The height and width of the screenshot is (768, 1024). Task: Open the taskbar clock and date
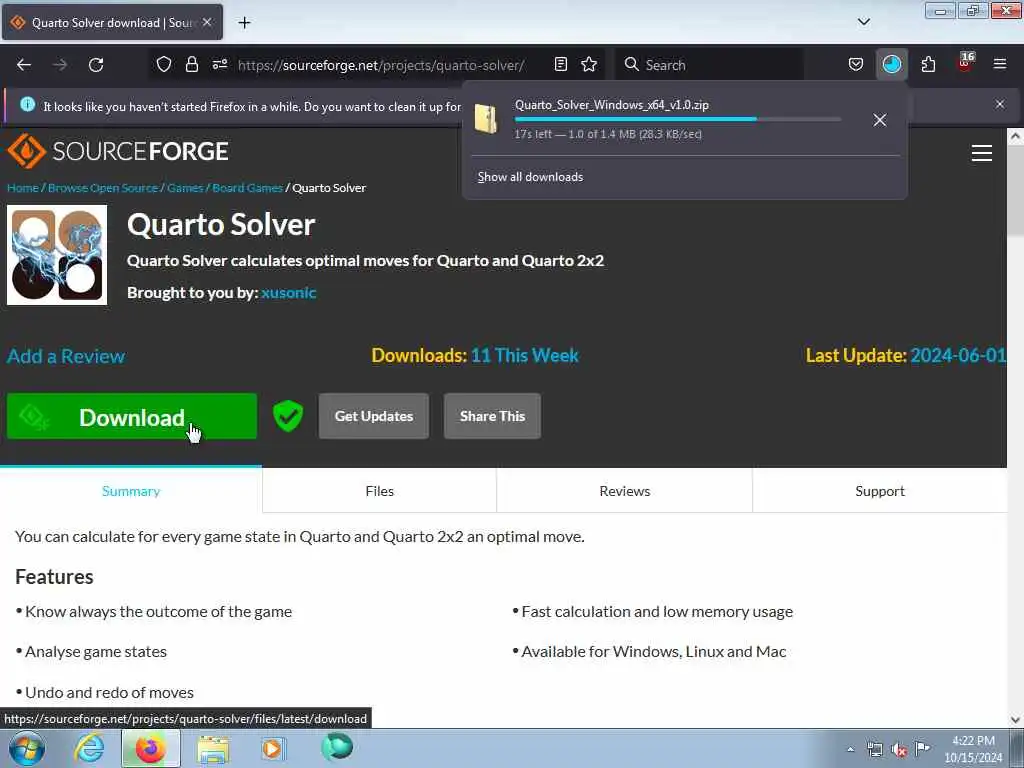pyautogui.click(x=973, y=749)
